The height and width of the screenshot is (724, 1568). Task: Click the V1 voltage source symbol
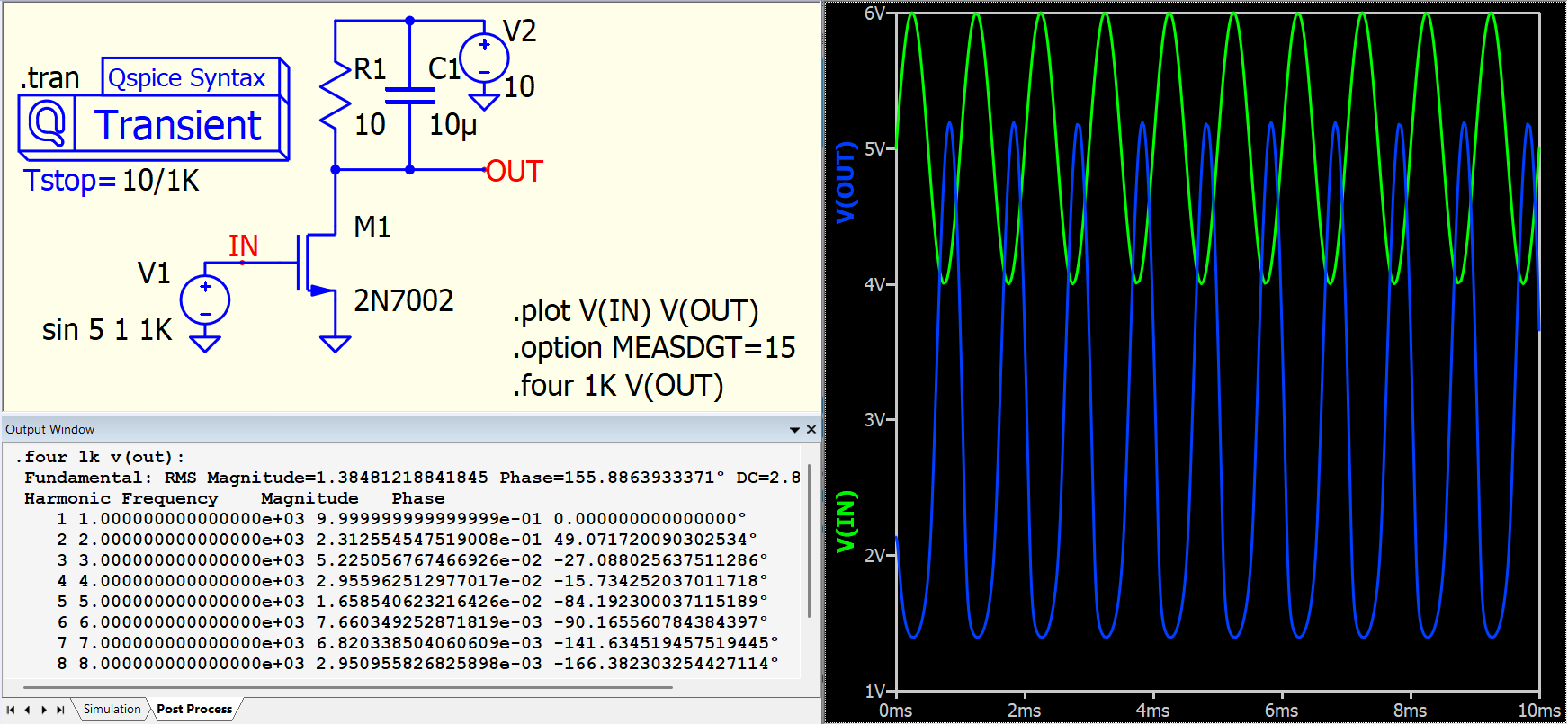pyautogui.click(x=205, y=300)
